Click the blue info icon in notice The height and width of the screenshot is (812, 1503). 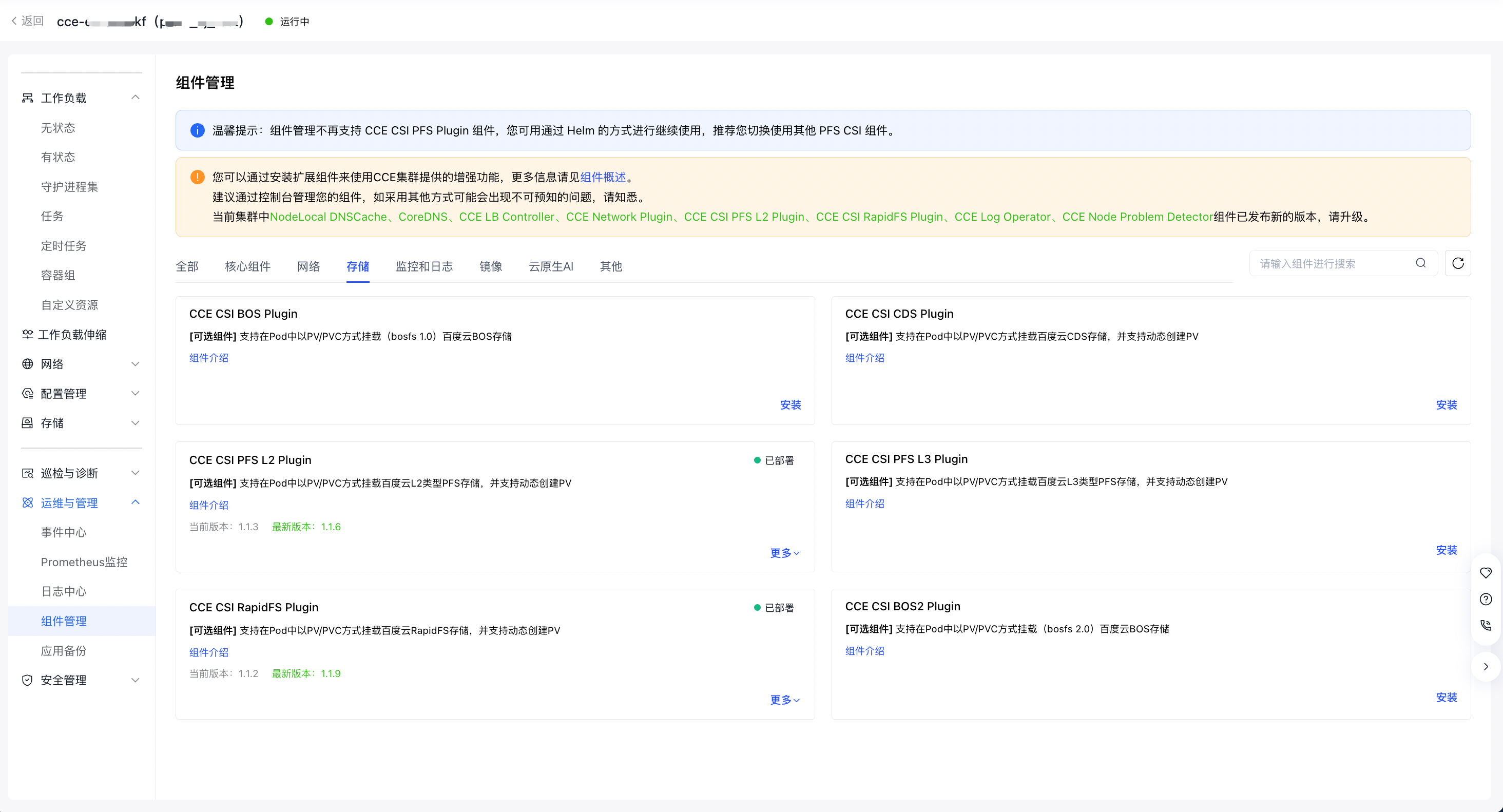198,130
